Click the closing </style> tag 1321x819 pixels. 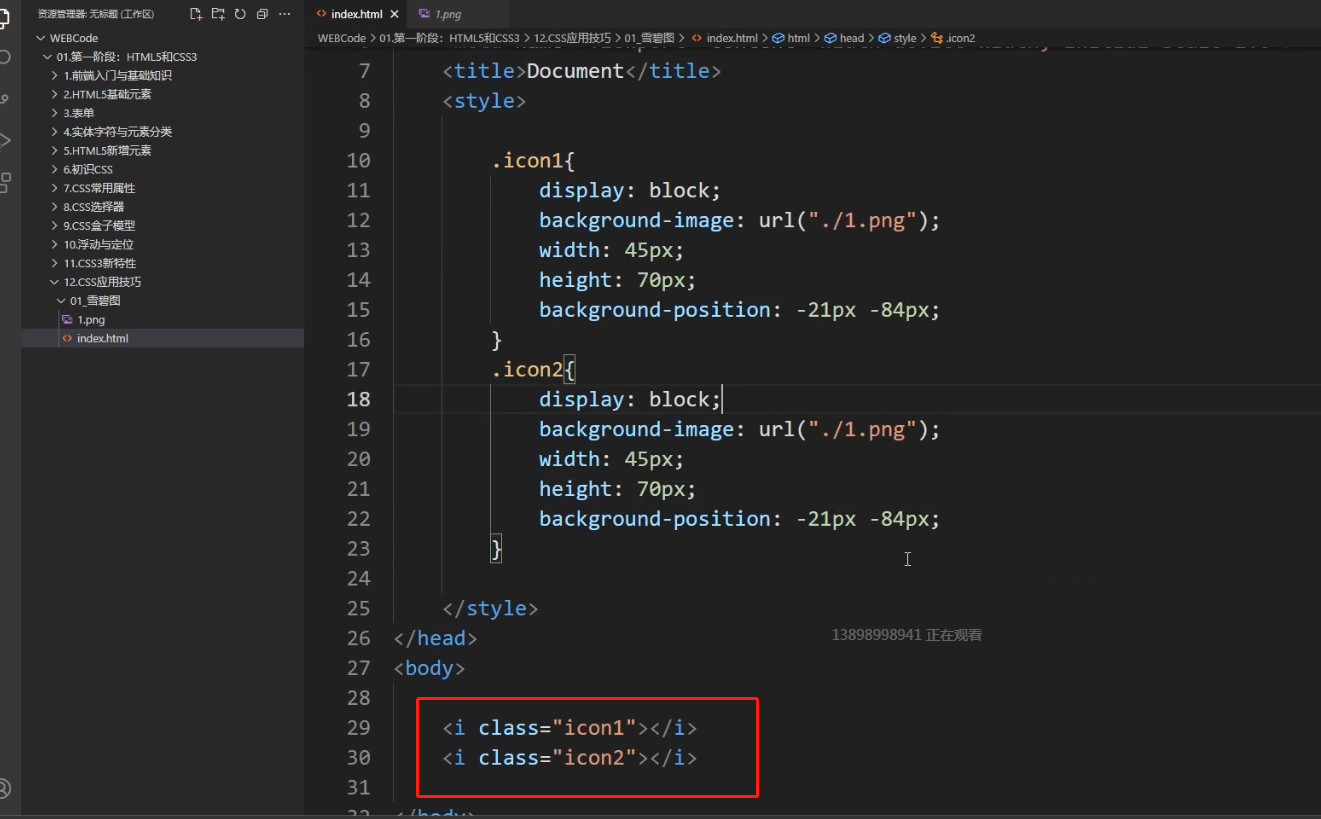pyautogui.click(x=490, y=608)
